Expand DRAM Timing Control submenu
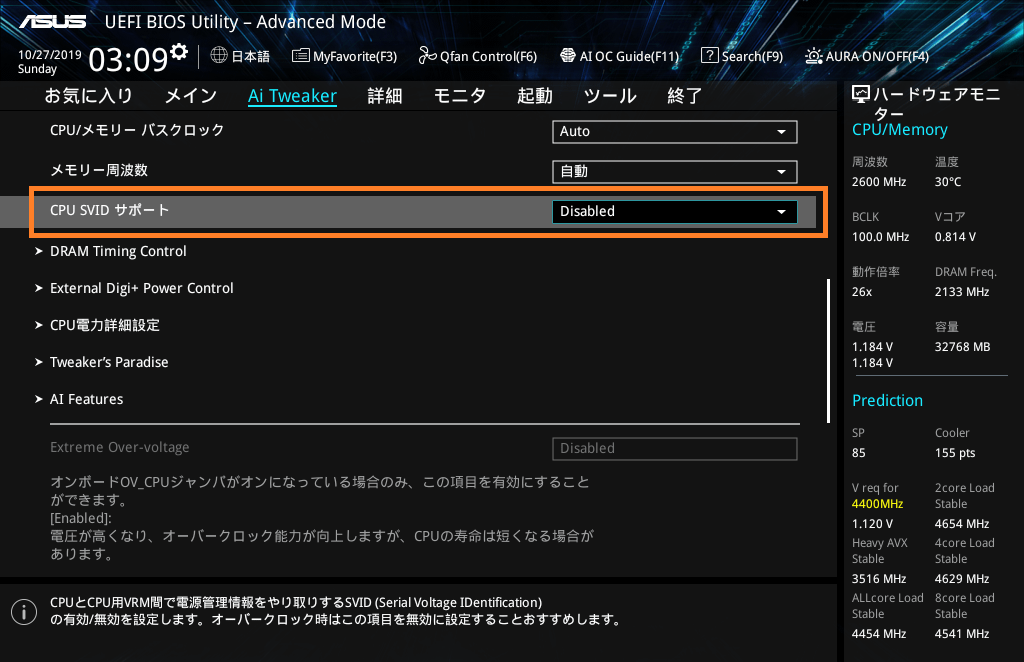The image size is (1024, 662). [x=118, y=251]
